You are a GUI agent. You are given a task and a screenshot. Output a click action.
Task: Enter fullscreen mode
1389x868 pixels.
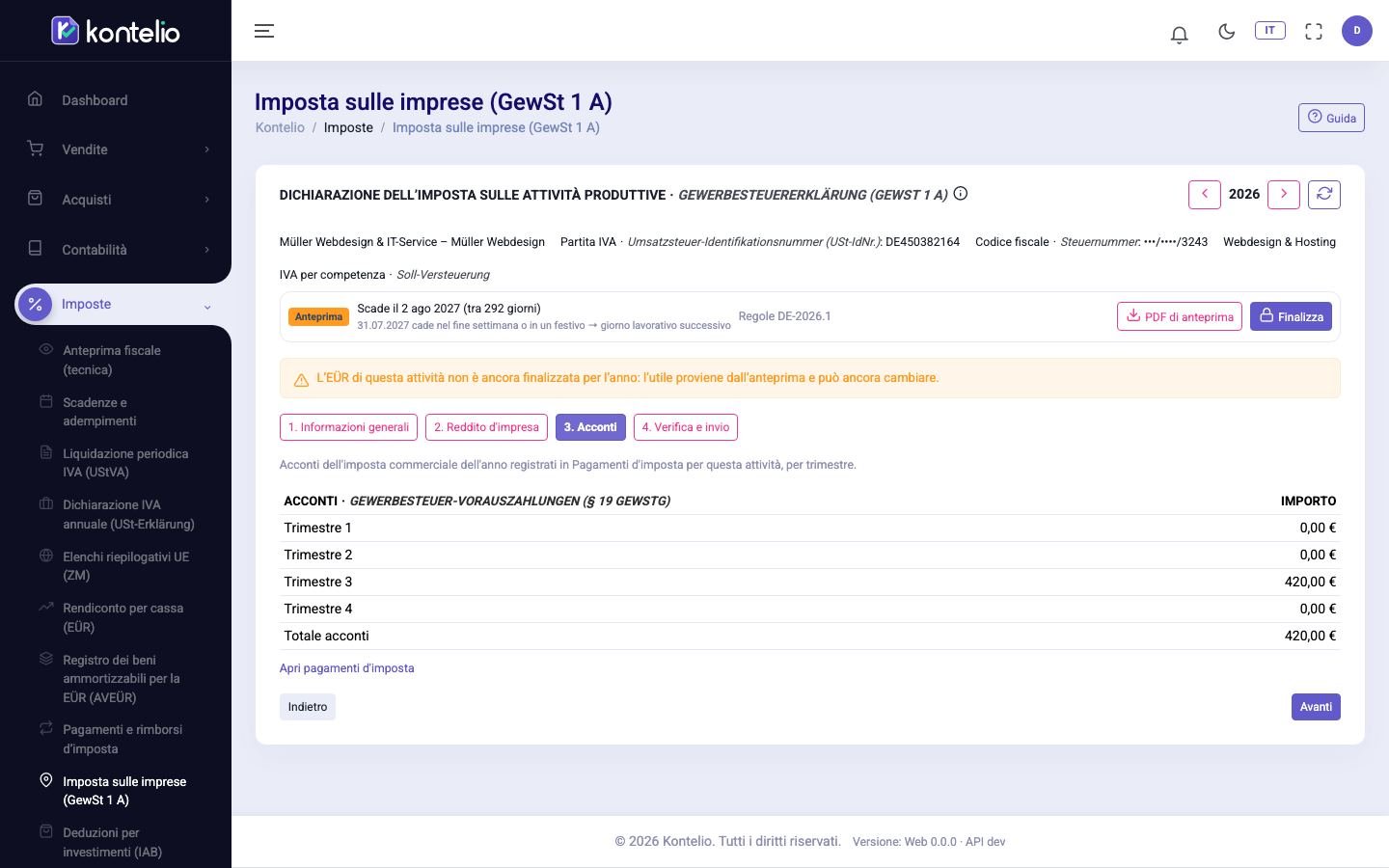pos(1314,31)
